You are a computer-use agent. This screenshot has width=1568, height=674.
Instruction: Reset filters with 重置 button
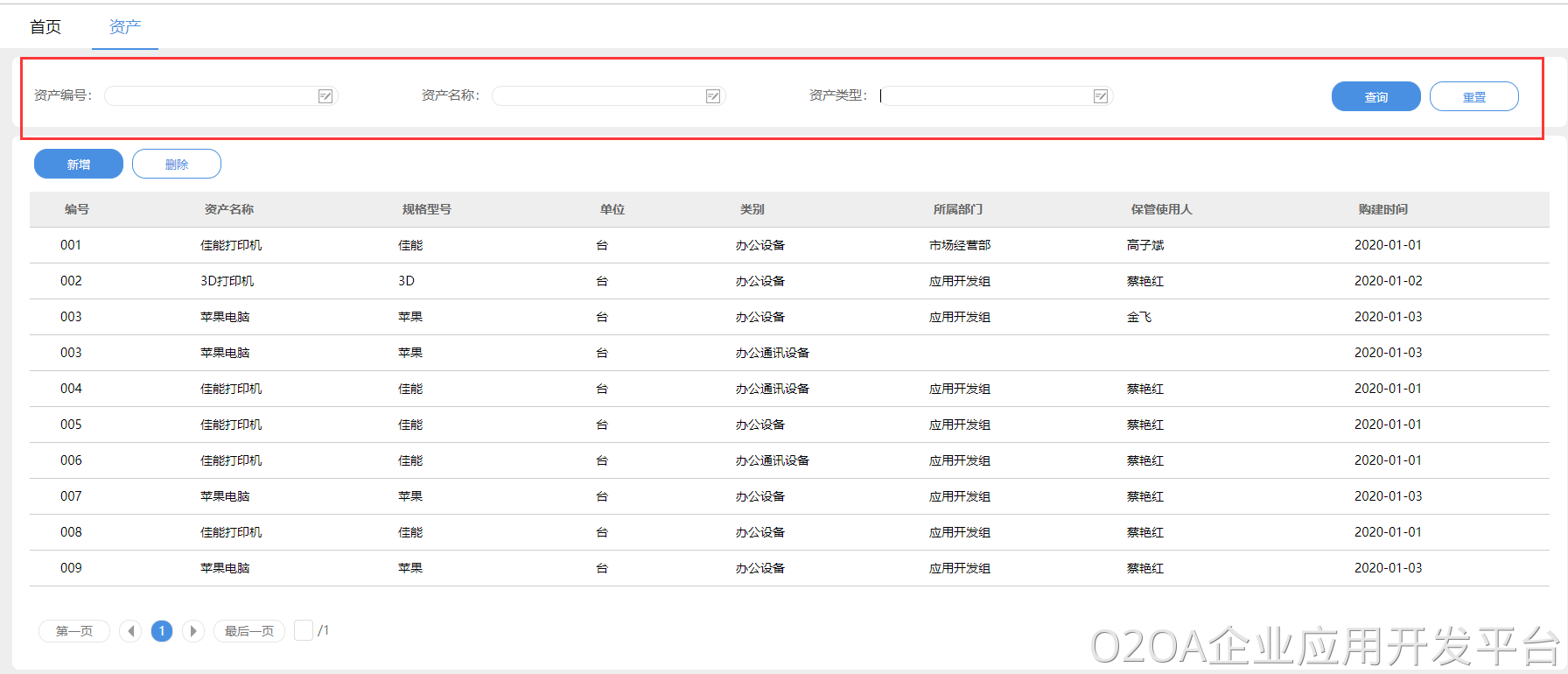tap(1473, 96)
